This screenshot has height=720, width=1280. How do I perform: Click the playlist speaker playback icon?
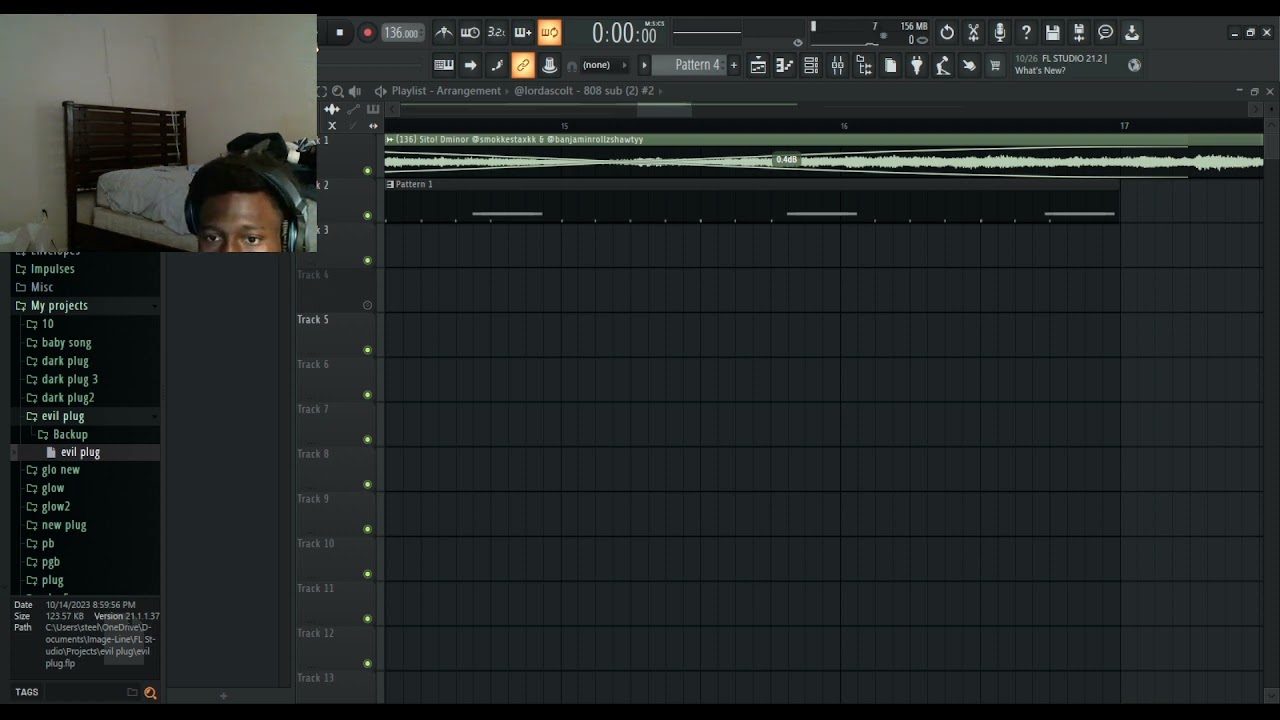(x=354, y=91)
